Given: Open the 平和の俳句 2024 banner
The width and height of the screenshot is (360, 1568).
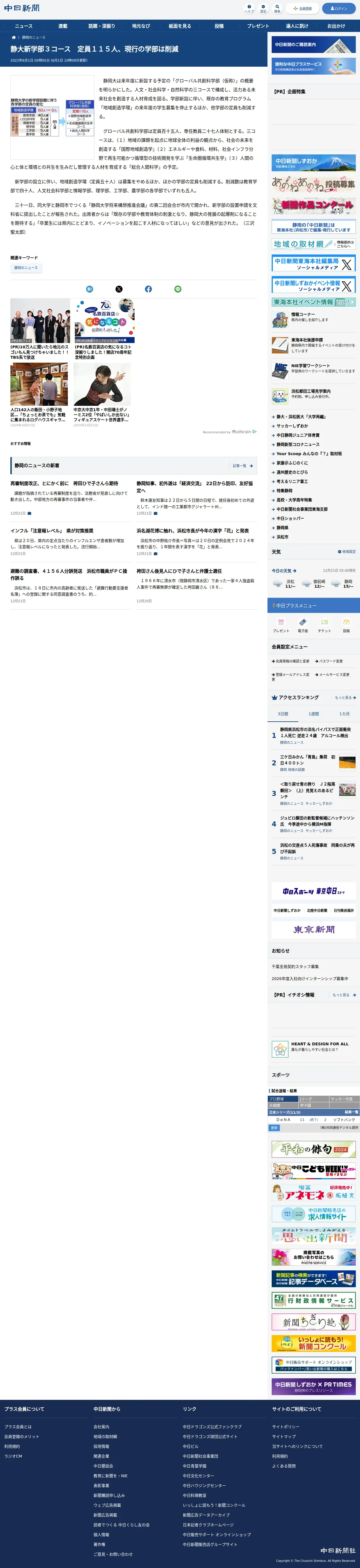Looking at the screenshot, I should coord(314,1149).
